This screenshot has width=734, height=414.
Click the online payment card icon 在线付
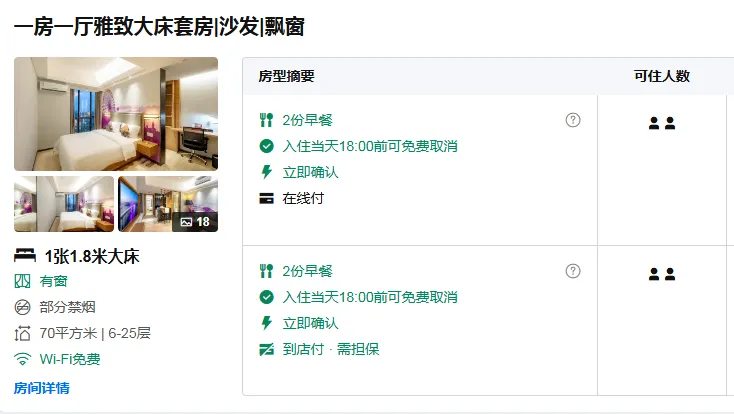tap(266, 199)
